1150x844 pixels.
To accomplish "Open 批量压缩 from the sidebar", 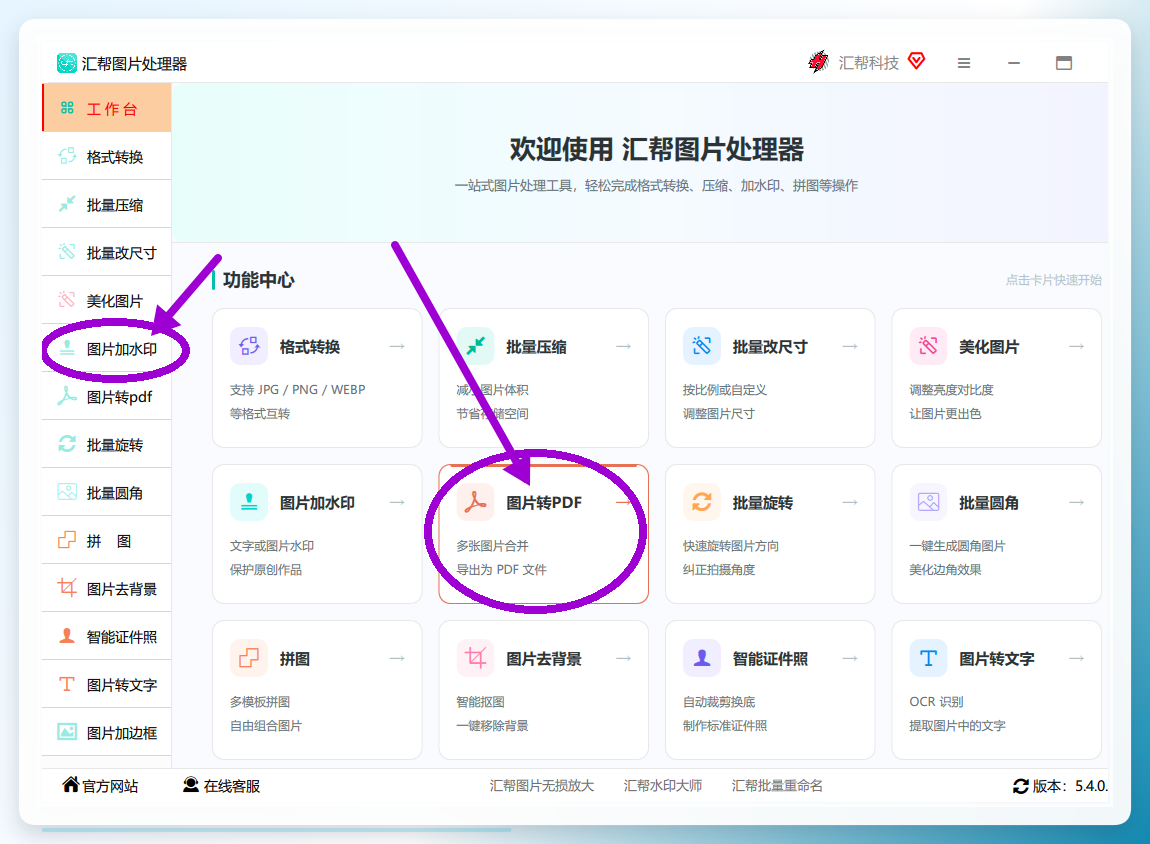I will (107, 204).
